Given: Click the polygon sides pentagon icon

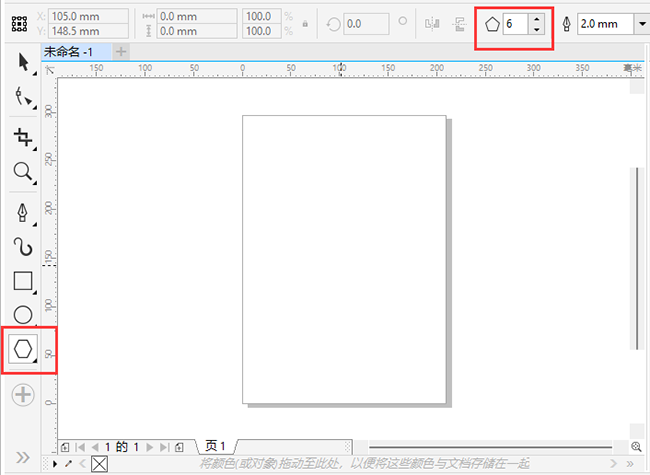Looking at the screenshot, I should pyautogui.click(x=492, y=24).
